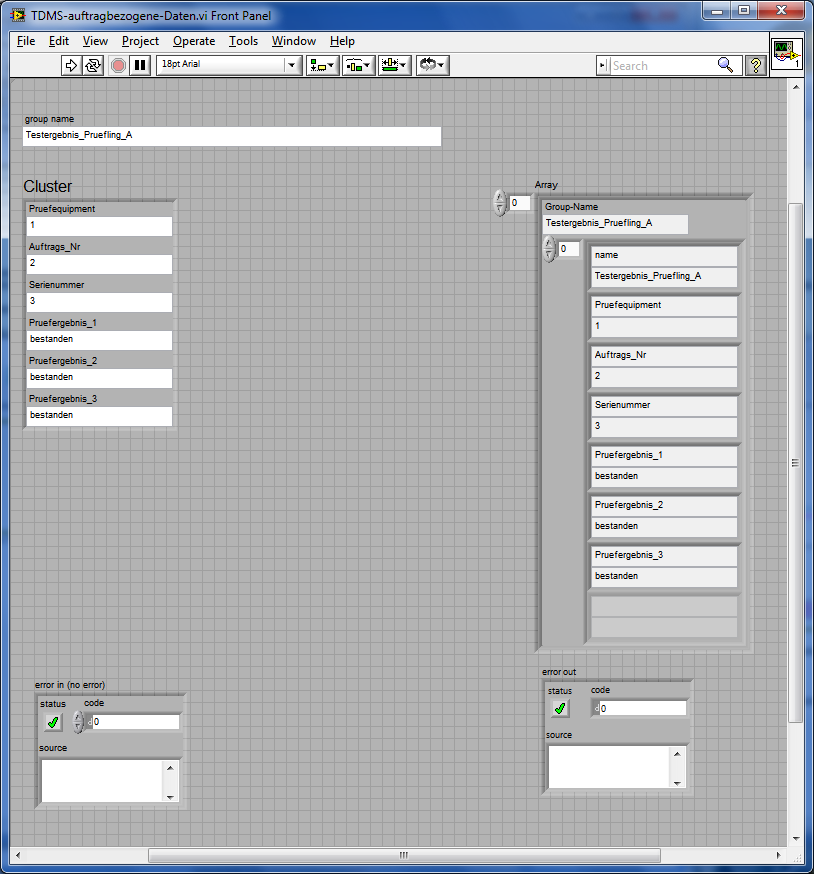This screenshot has height=874, width=814.
Task: Open the Reorder dropdown
Action: (432, 65)
